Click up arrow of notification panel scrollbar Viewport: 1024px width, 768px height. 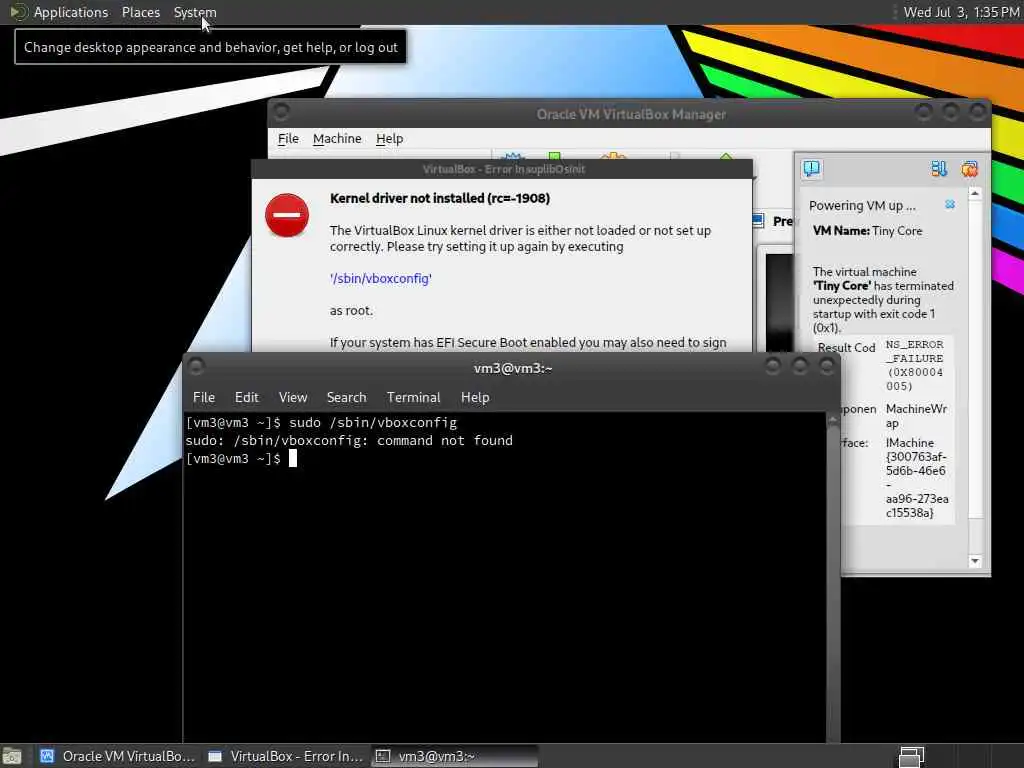[975, 194]
